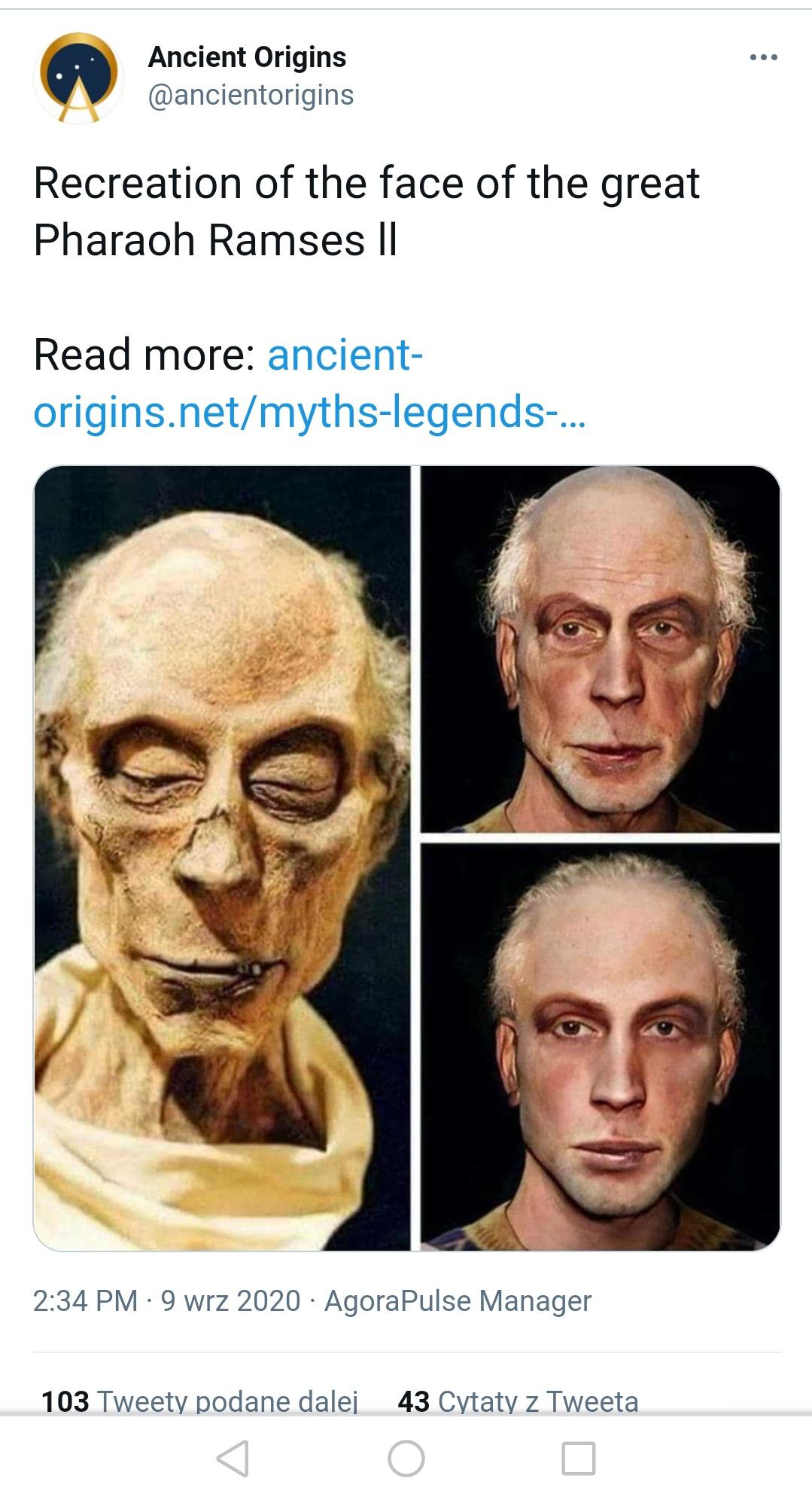The image size is (812, 1503).
Task: View the older face reconstruction image
Action: coord(600,648)
